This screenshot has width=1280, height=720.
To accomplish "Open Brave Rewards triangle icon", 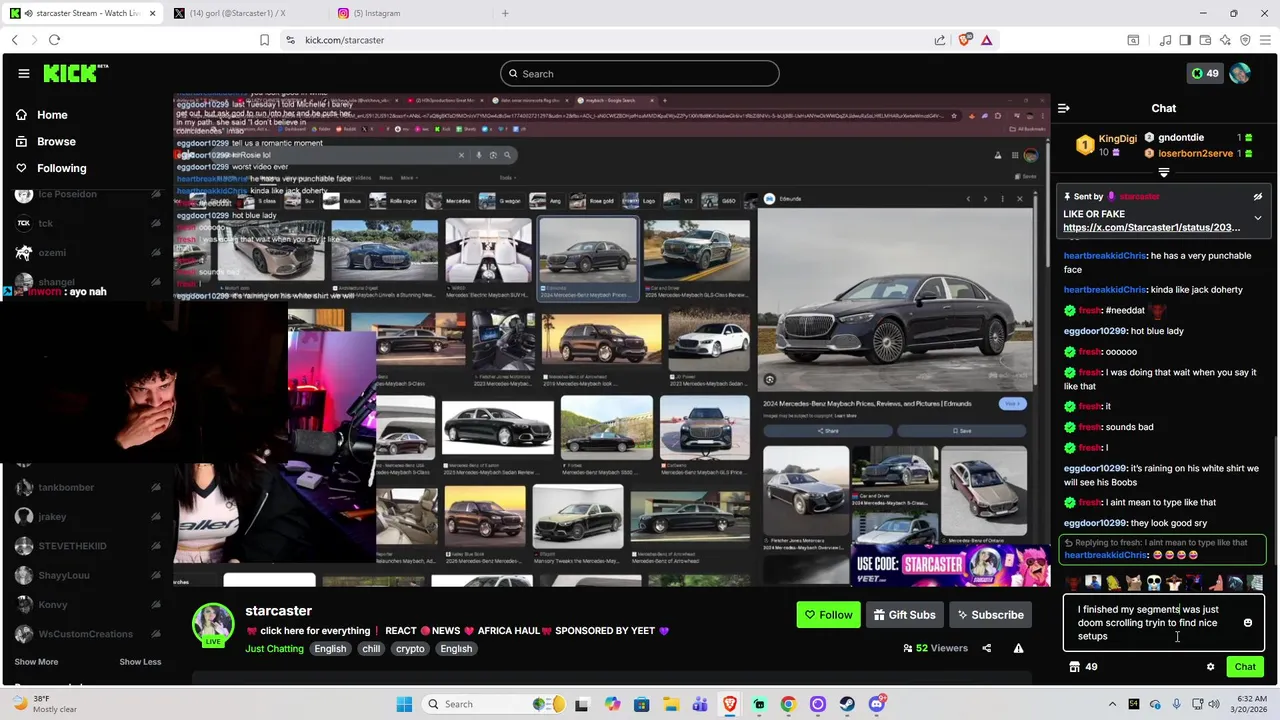I will pos(986,40).
